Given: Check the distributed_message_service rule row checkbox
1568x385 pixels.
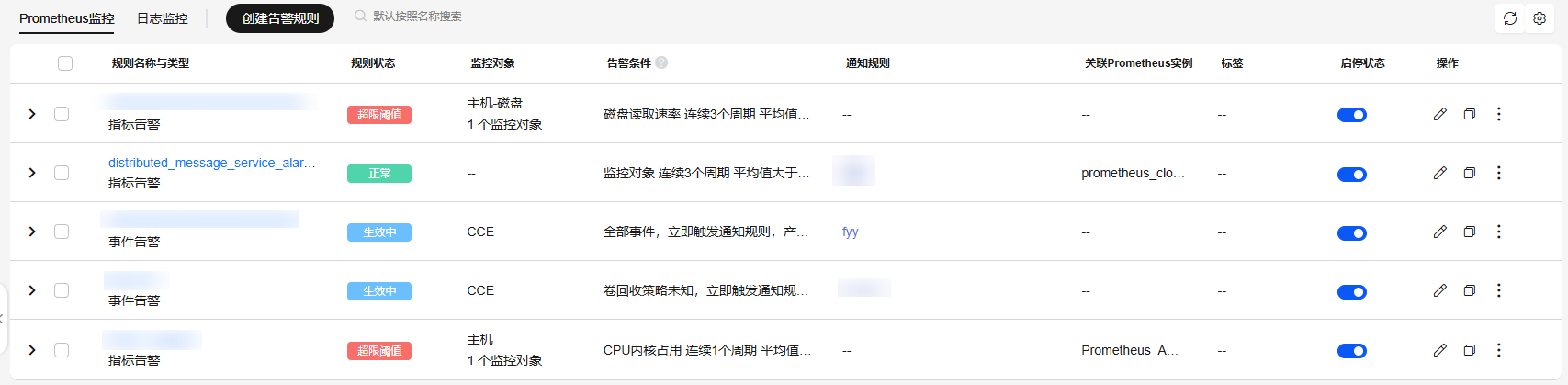Looking at the screenshot, I should point(62,173).
